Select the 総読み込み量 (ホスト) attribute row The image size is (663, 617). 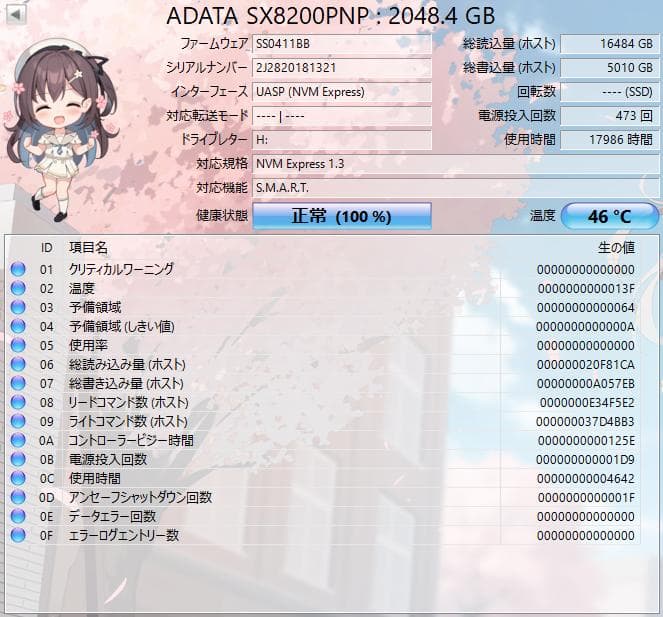[x=323, y=365]
